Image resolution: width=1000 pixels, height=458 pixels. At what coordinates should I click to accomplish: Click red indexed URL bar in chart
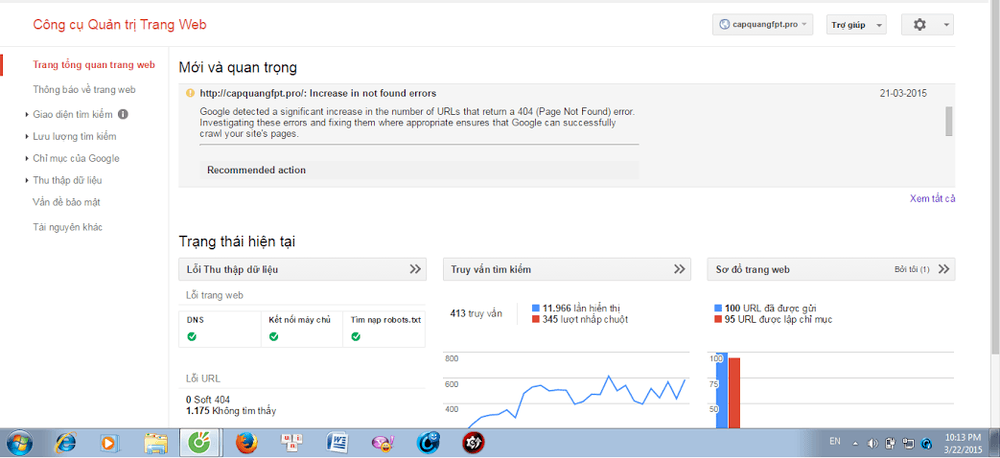pos(733,393)
